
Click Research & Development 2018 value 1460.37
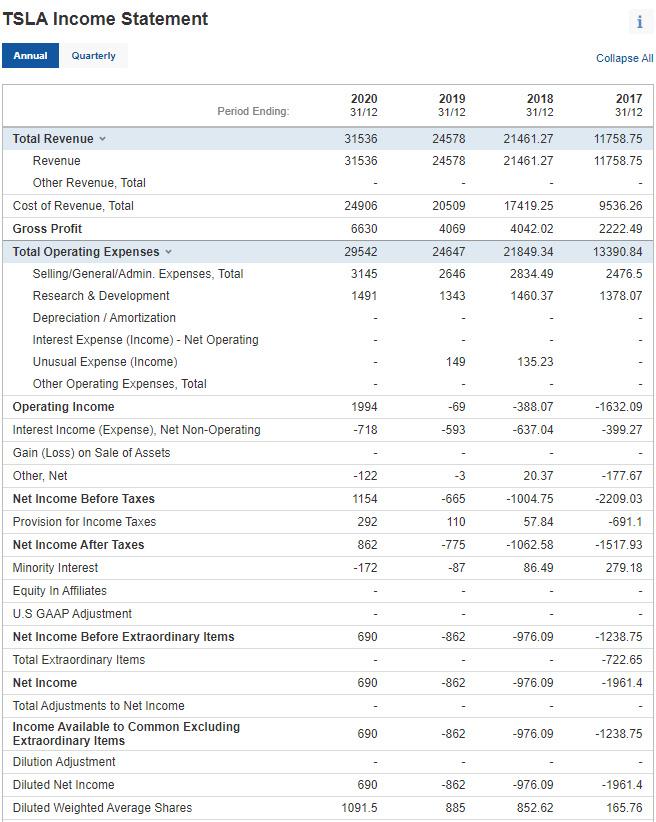click(x=532, y=296)
